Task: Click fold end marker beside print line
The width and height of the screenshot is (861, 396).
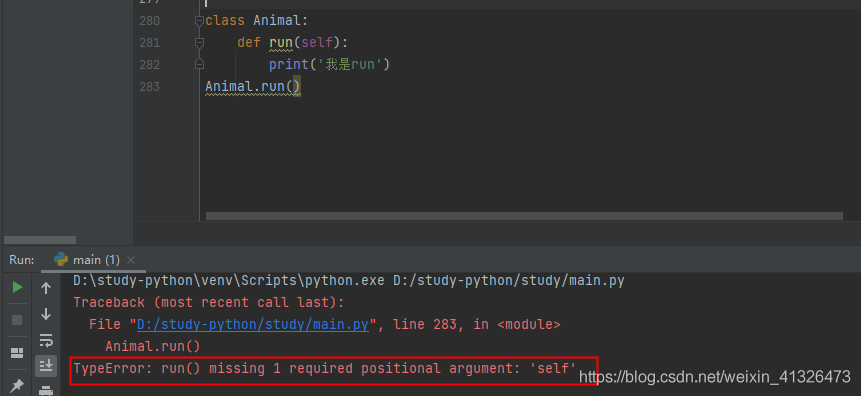Action: (199, 64)
